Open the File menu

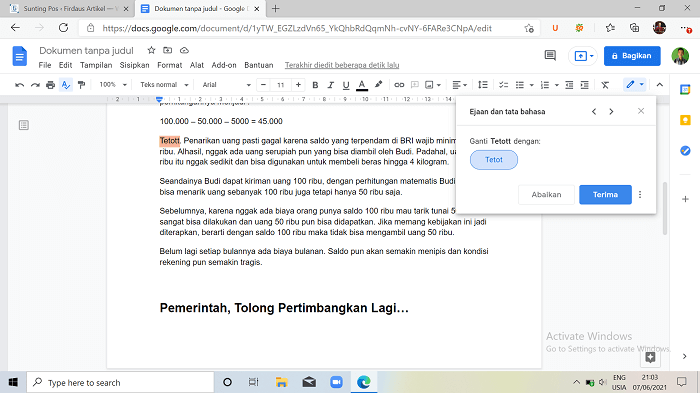45,65
